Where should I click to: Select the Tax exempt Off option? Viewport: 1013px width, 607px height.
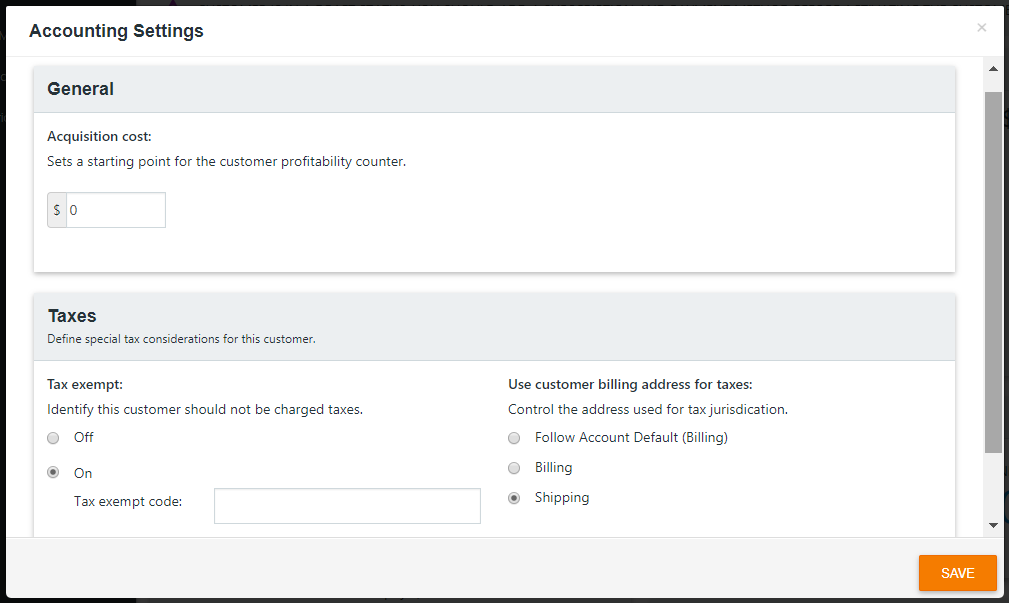[53, 438]
